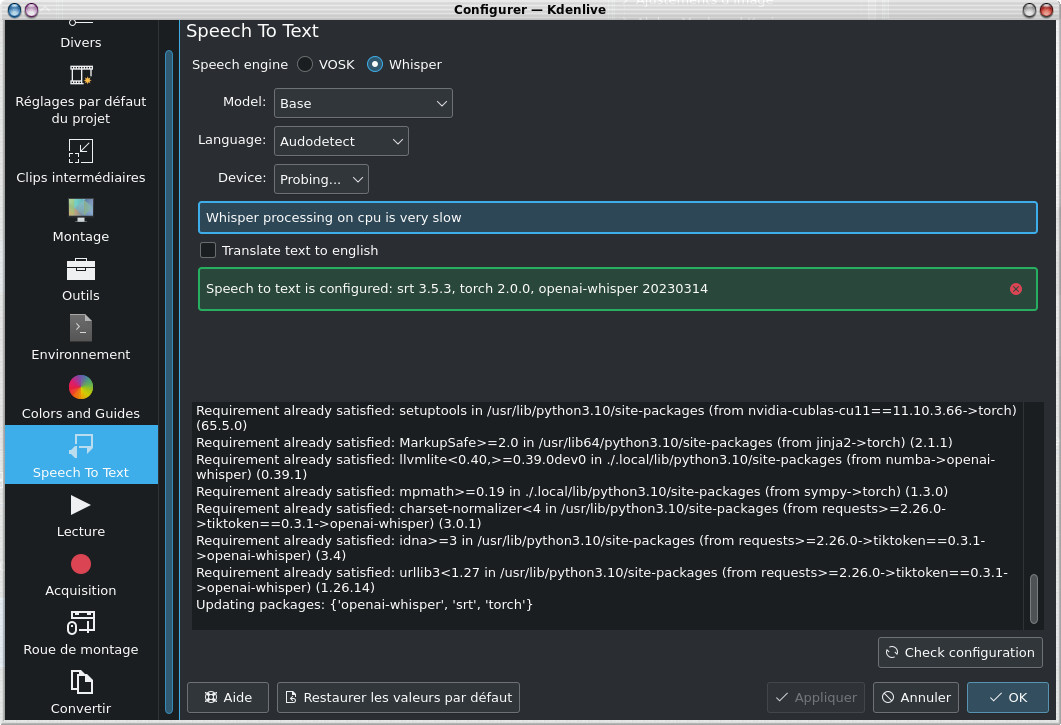Open the Model dropdown showing Base
This screenshot has height=725, width=1061.
[x=363, y=103]
